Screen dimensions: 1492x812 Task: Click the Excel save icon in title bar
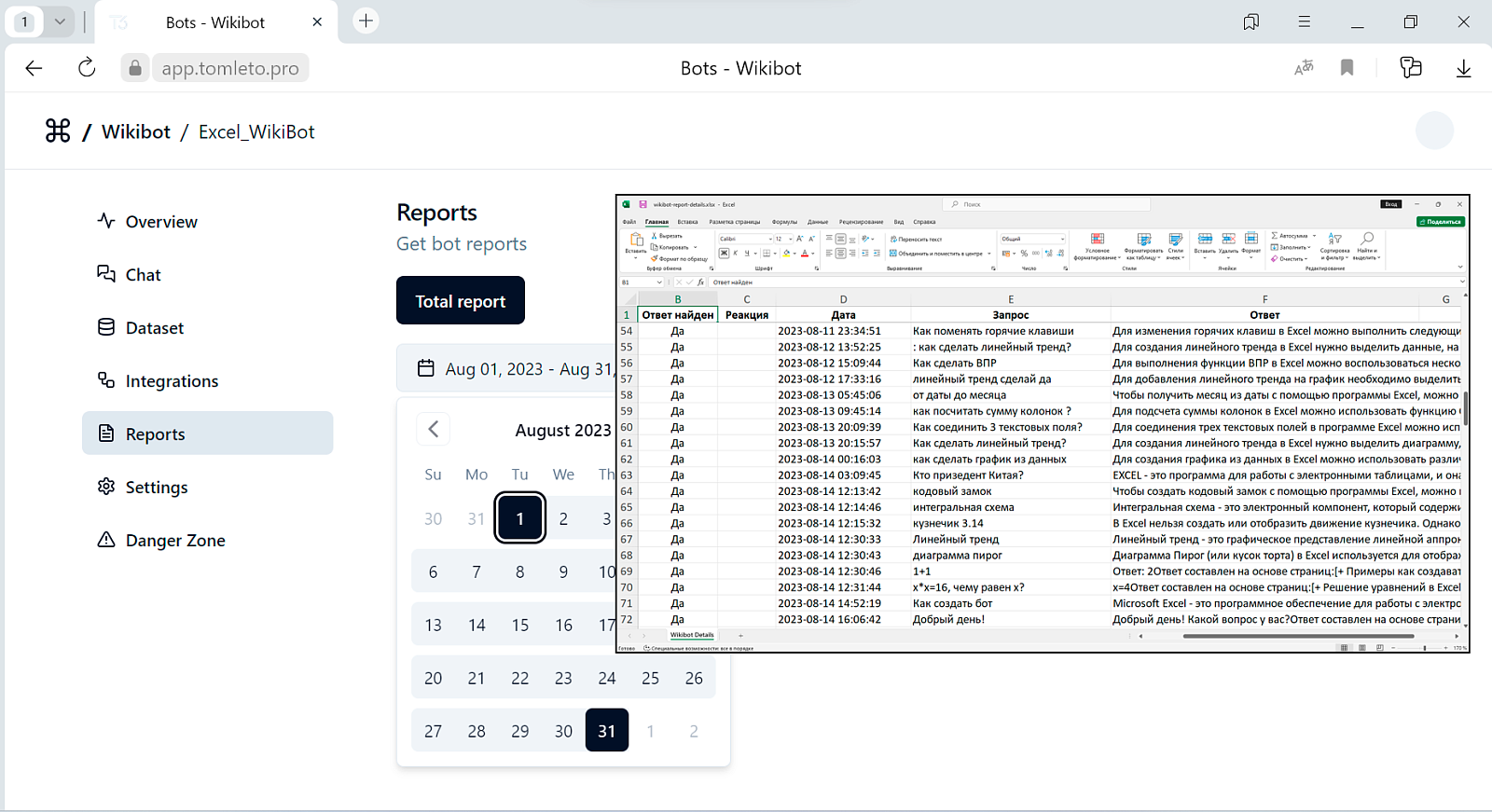(642, 204)
